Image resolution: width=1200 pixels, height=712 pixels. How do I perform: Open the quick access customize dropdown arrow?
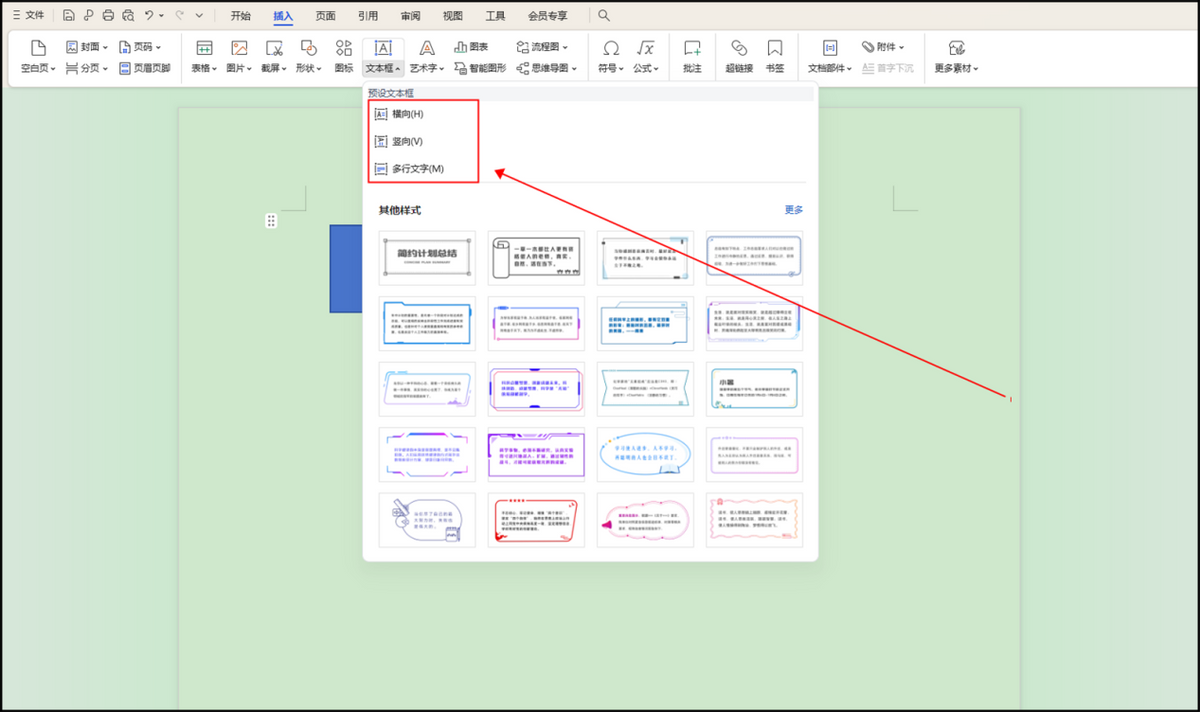click(199, 16)
